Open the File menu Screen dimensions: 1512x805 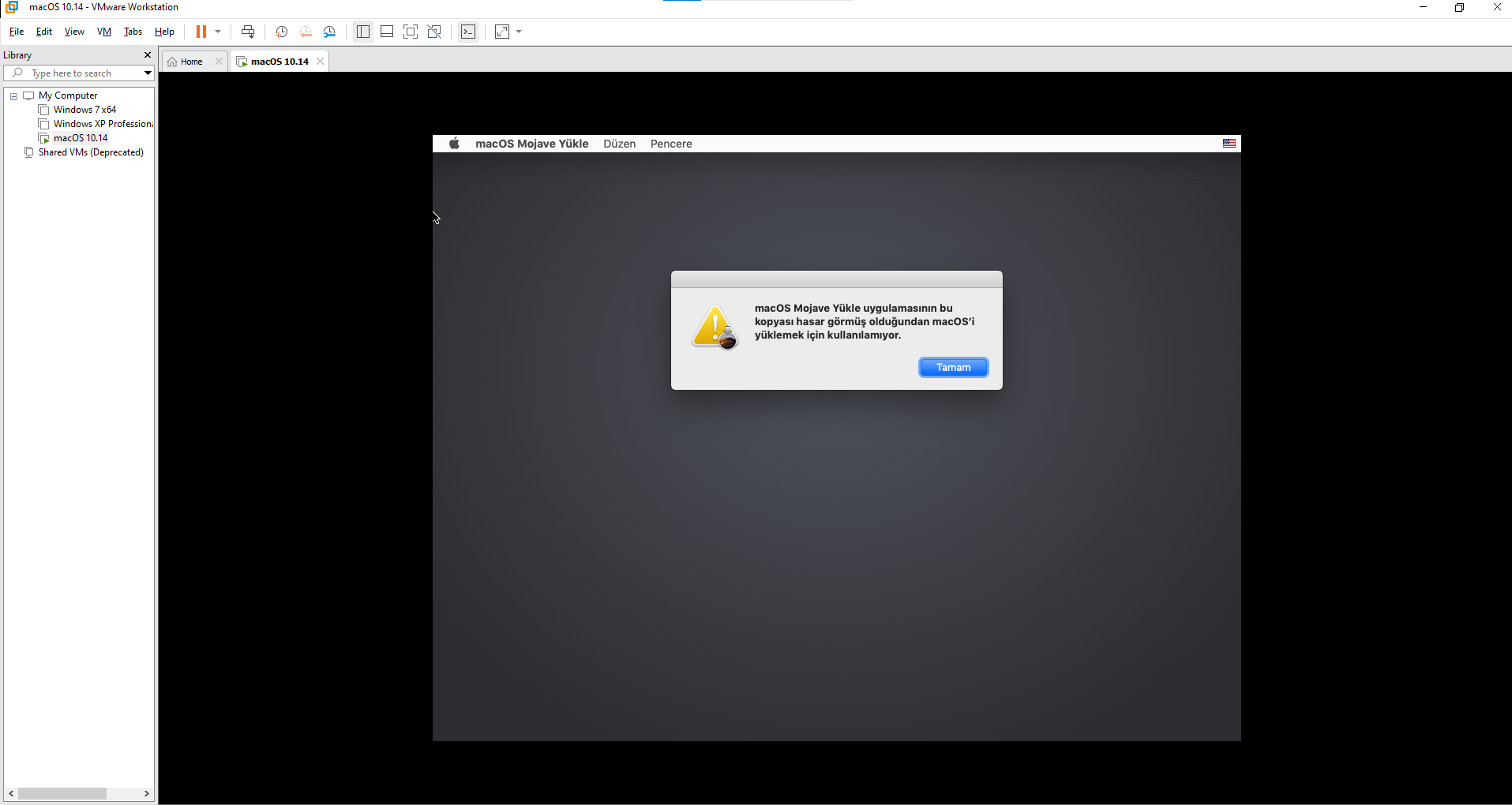pos(17,32)
